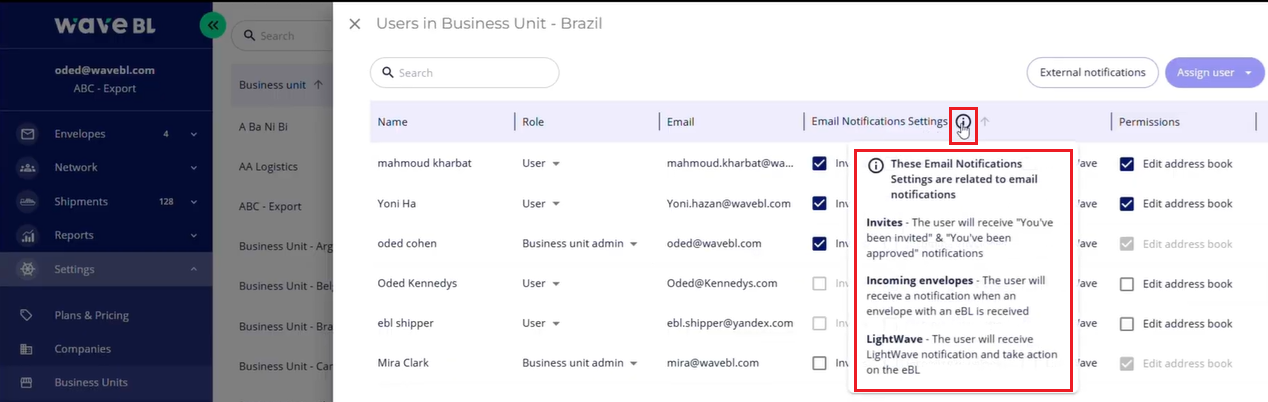Check Invites box for Mira Clark
The width and height of the screenshot is (1268, 402).
[x=820, y=363]
